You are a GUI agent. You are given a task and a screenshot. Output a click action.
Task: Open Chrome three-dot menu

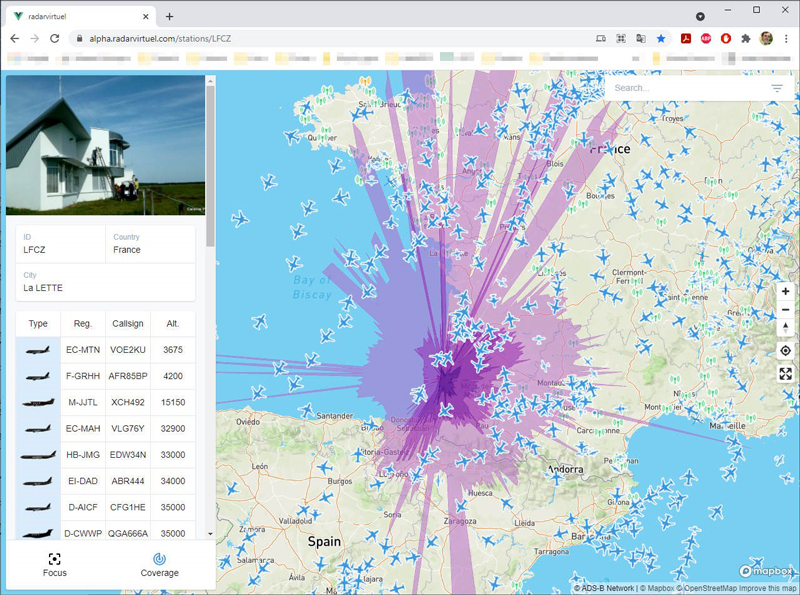tap(786, 38)
